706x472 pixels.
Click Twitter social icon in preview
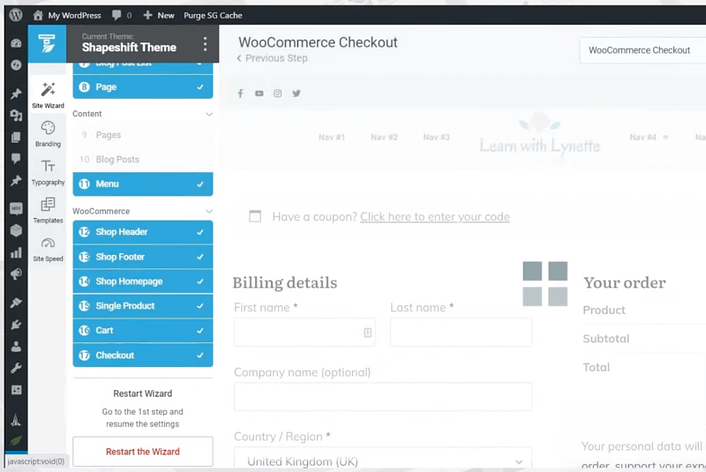click(x=296, y=93)
